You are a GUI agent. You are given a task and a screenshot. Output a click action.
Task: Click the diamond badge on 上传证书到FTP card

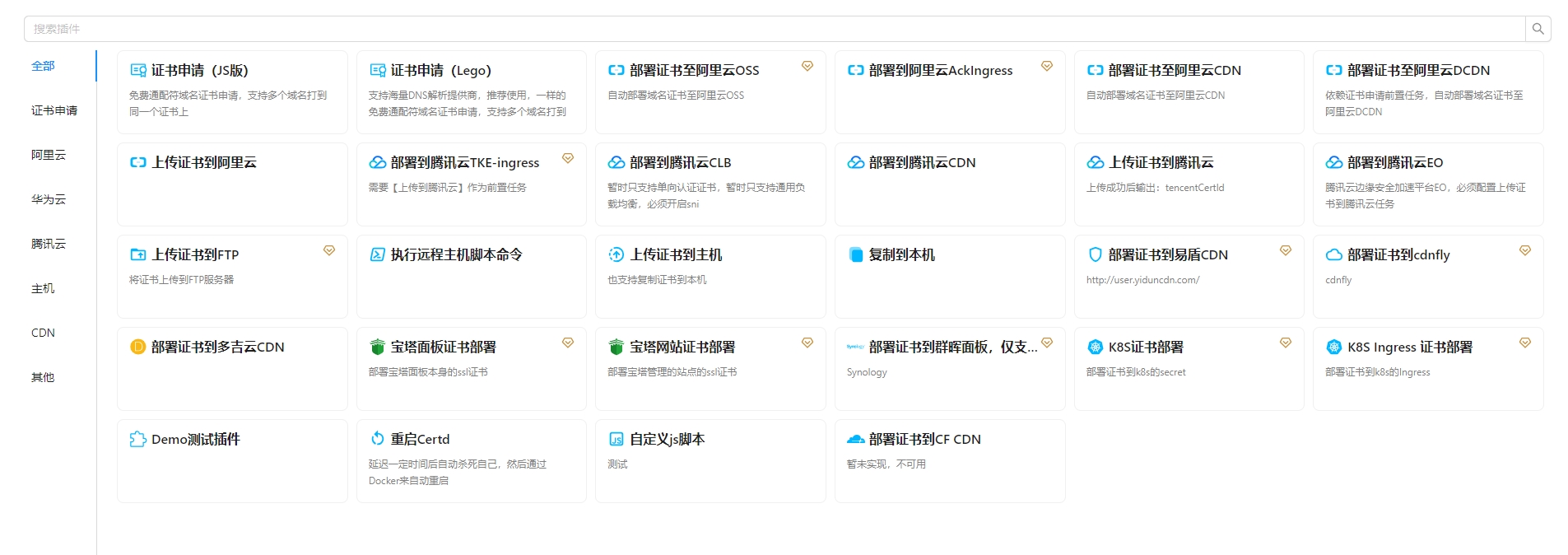tap(329, 250)
